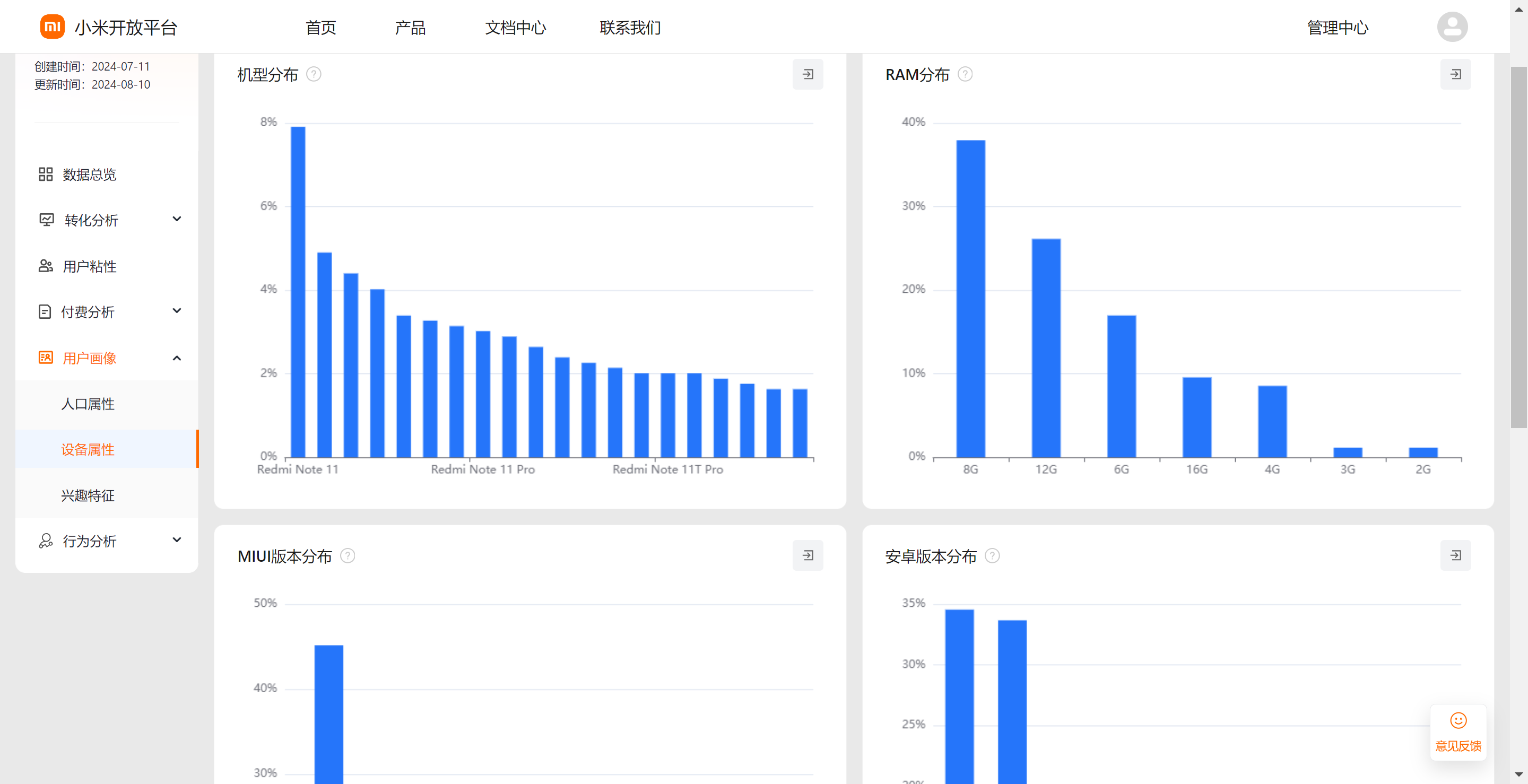Viewport: 1528px width, 784px height.
Task: Click the 行为分析 person icon
Action: (46, 541)
